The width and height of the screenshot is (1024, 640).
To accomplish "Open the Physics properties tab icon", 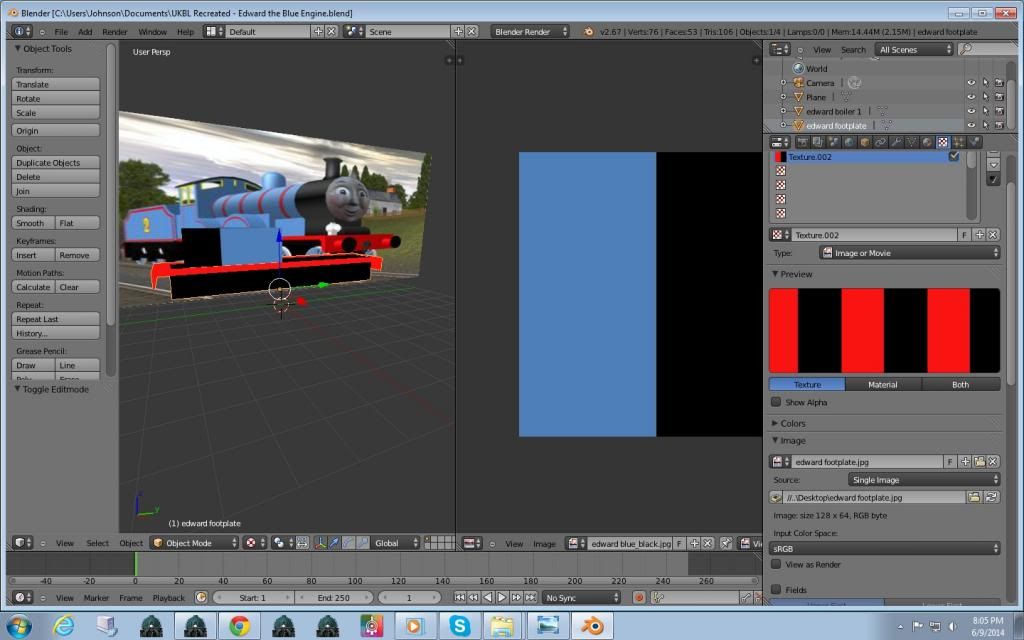I will (x=974, y=142).
